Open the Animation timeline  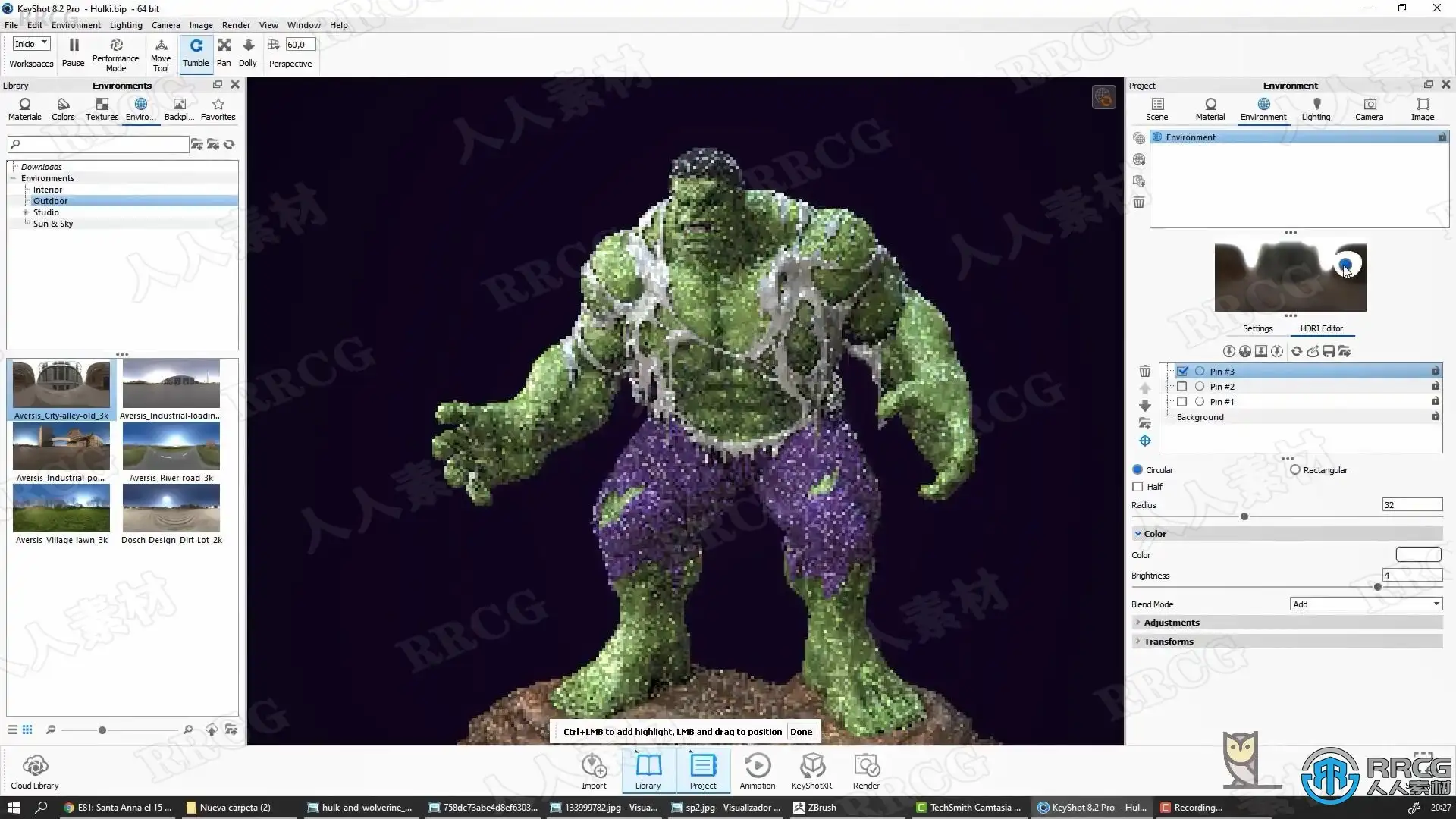758,772
